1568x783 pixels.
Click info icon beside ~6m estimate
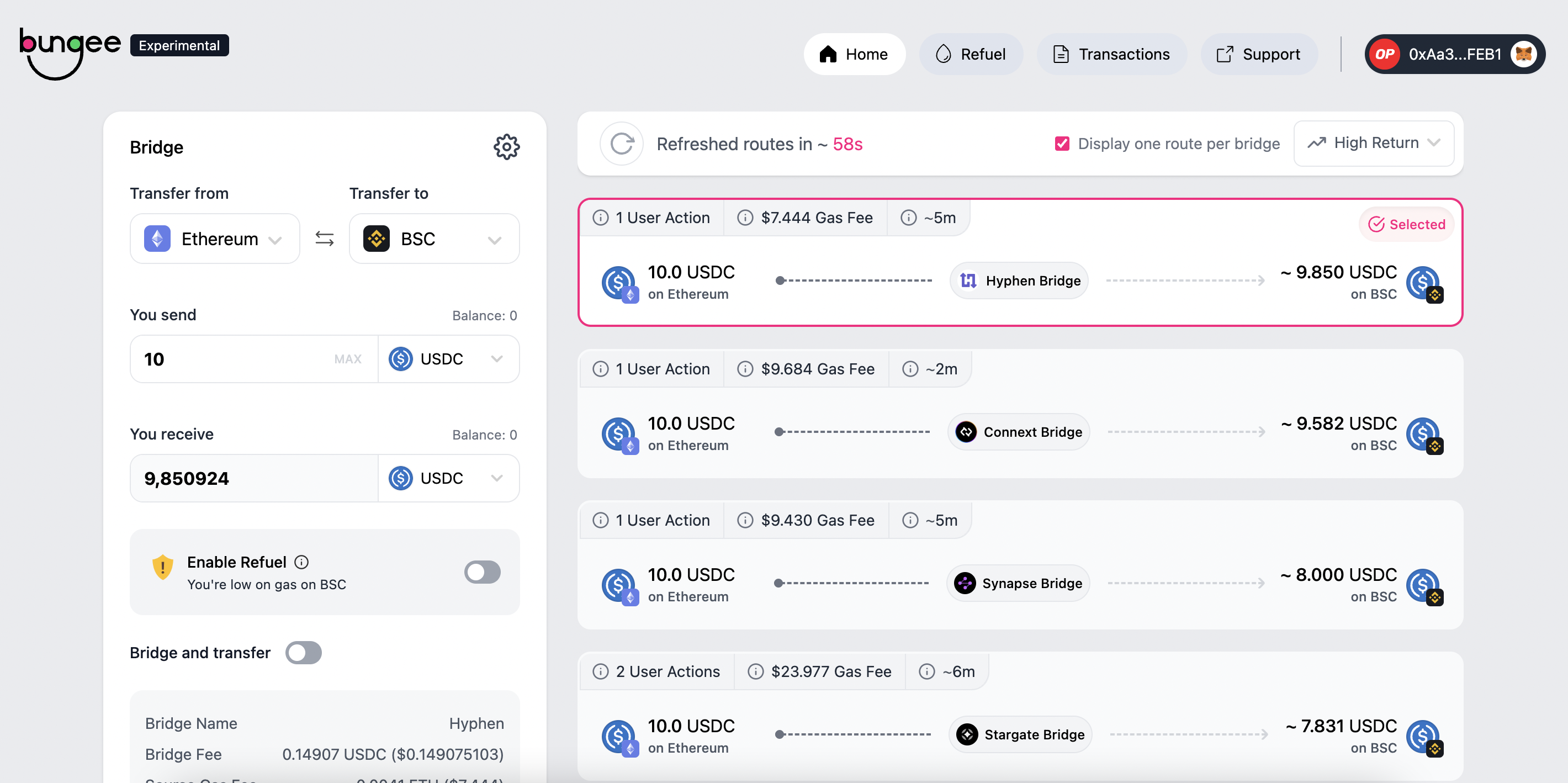pos(926,671)
